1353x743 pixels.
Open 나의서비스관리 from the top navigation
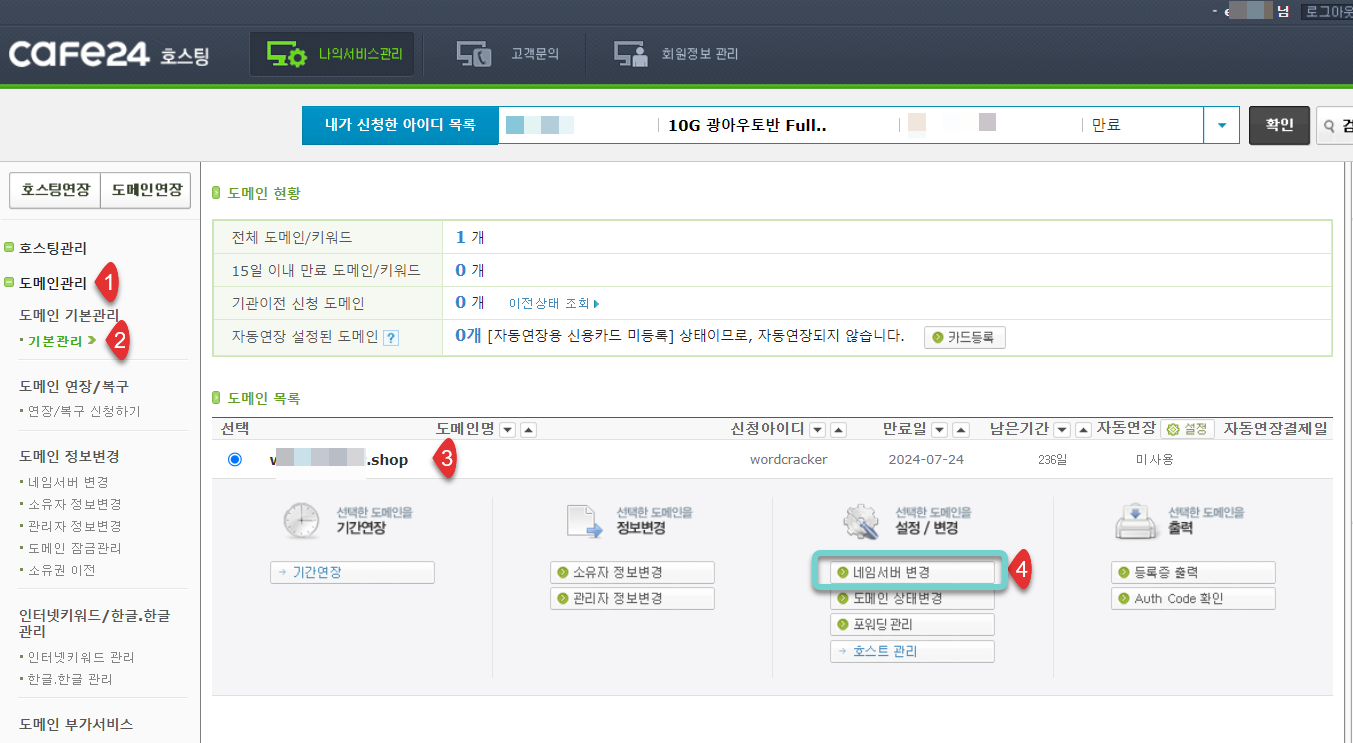coord(331,52)
